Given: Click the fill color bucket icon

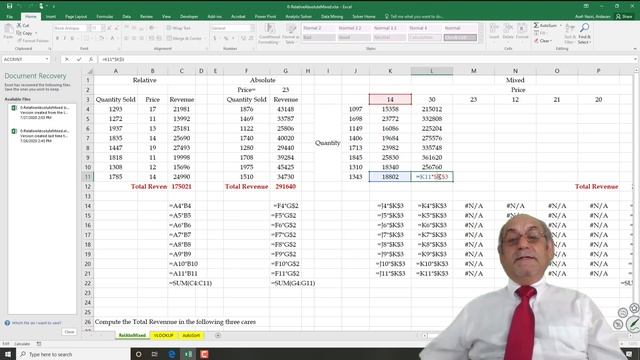Looking at the screenshot, I should [101, 38].
